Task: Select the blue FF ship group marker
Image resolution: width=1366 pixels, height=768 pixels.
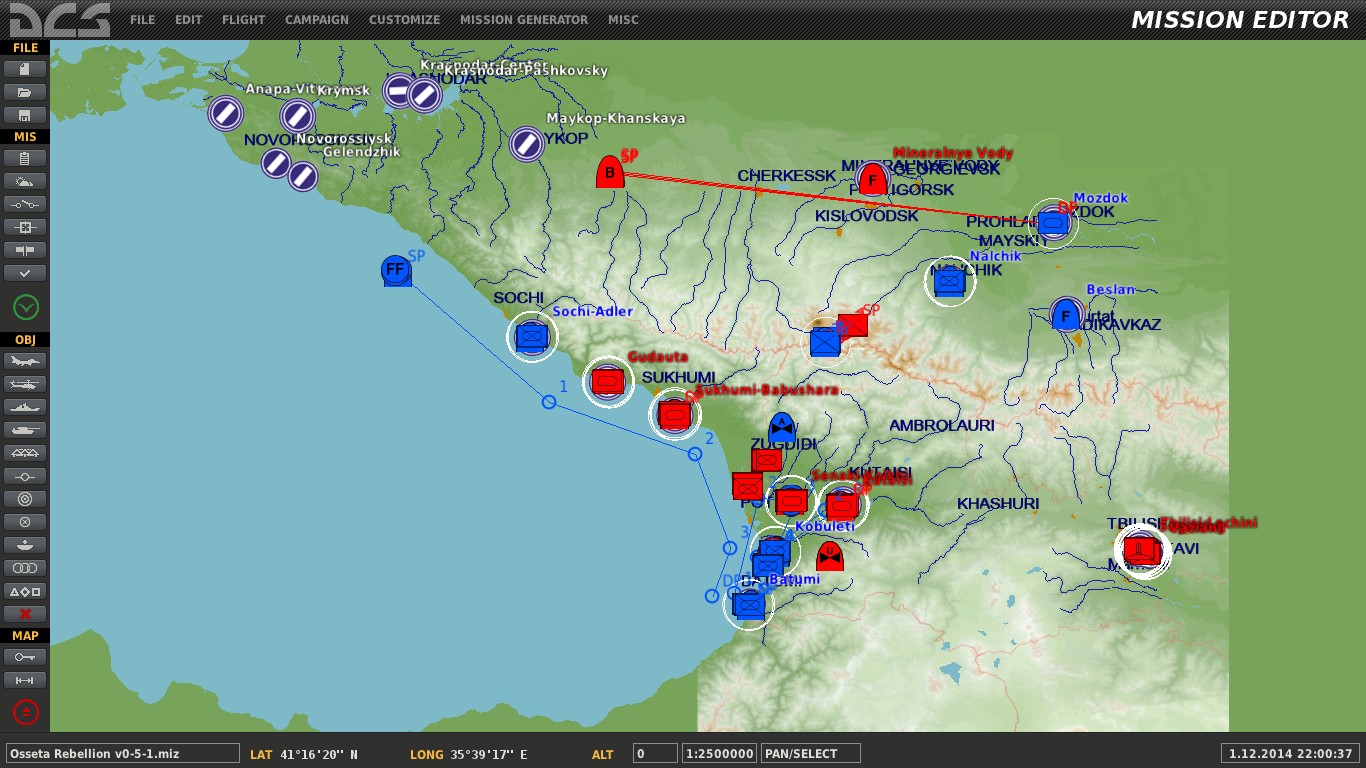Action: tap(396, 270)
